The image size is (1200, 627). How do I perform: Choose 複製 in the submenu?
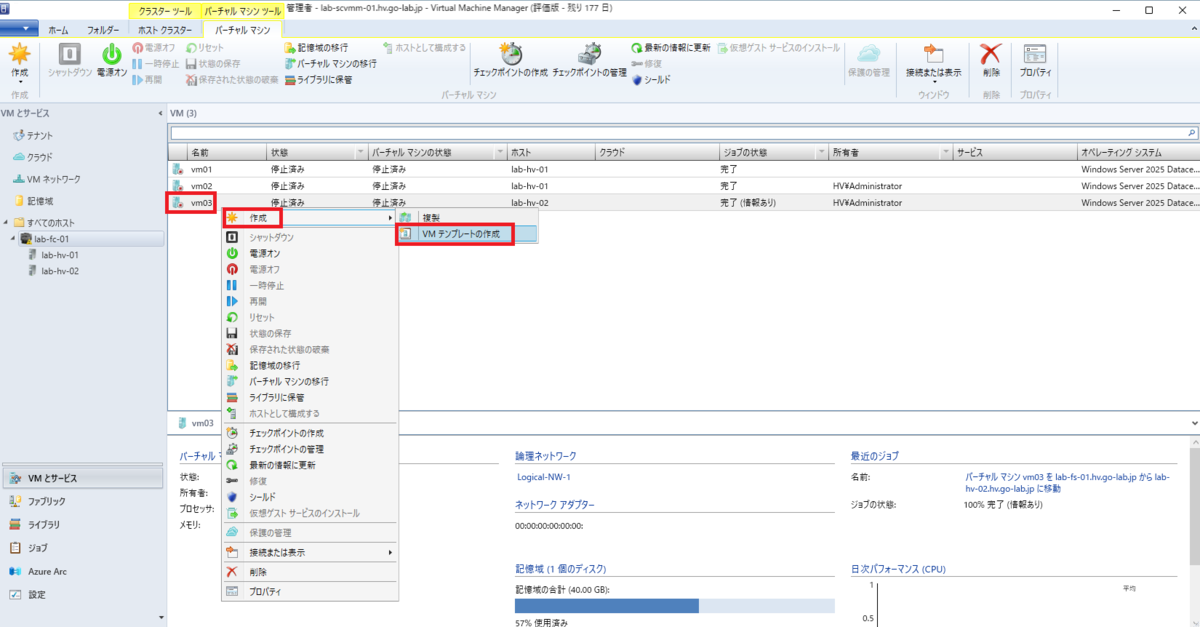click(466, 217)
